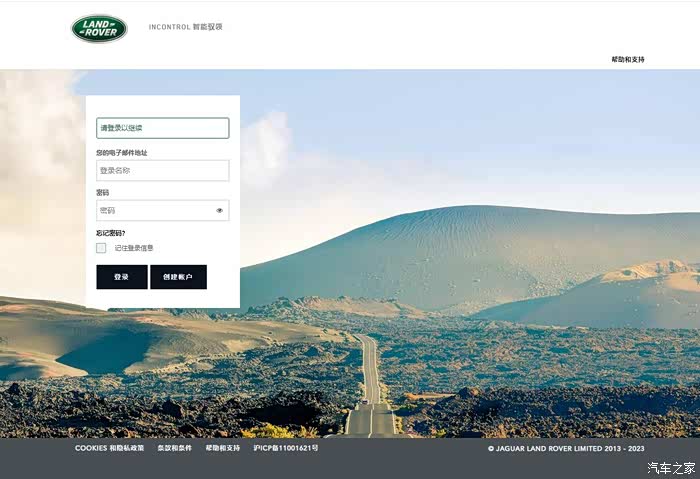The width and height of the screenshot is (700, 479).
Task: Click the INCONTROL 智能驭领 header title
Action: point(185,27)
